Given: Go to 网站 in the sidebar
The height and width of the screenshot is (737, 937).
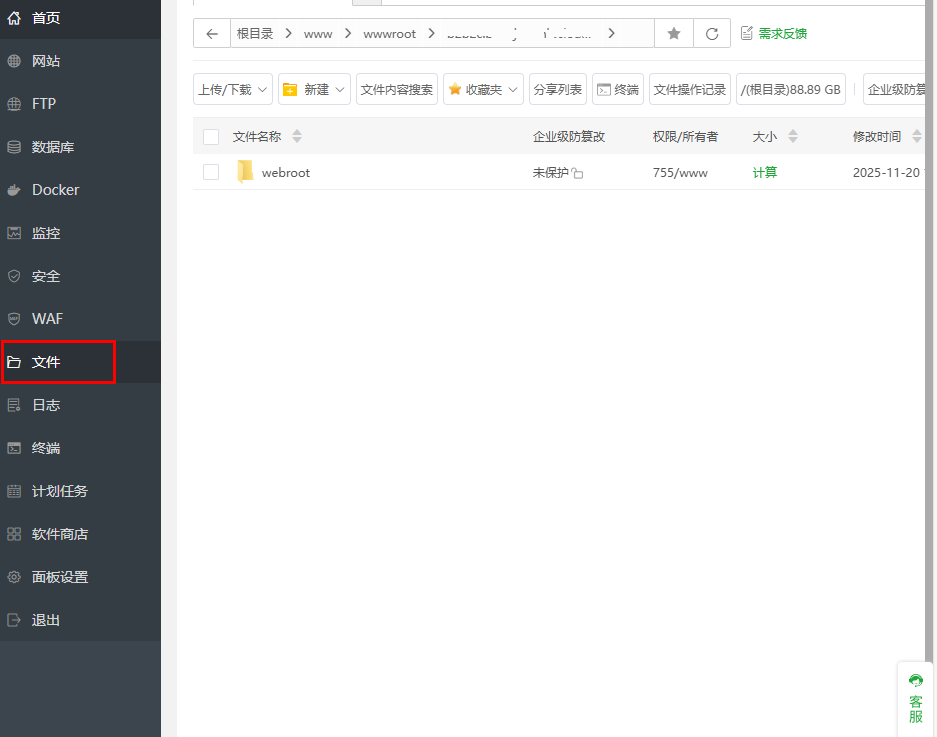Looking at the screenshot, I should point(46,61).
